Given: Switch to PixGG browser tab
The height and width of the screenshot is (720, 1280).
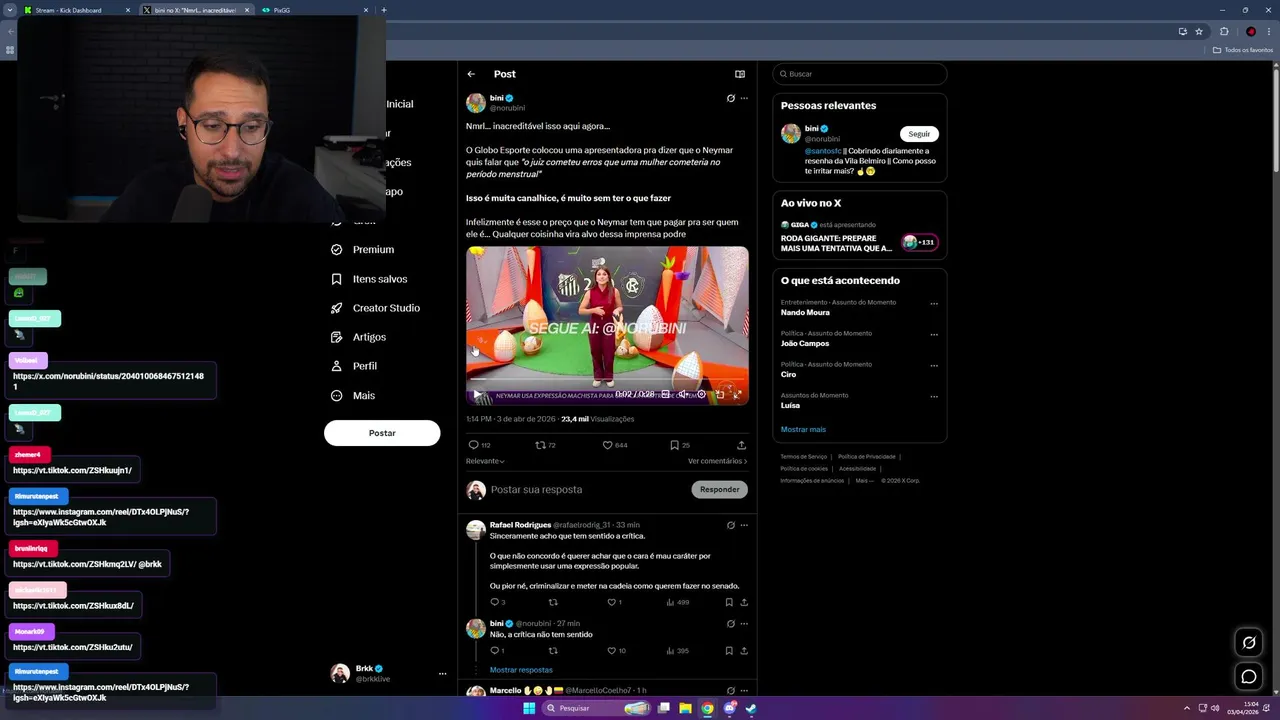Looking at the screenshot, I should (x=314, y=10).
